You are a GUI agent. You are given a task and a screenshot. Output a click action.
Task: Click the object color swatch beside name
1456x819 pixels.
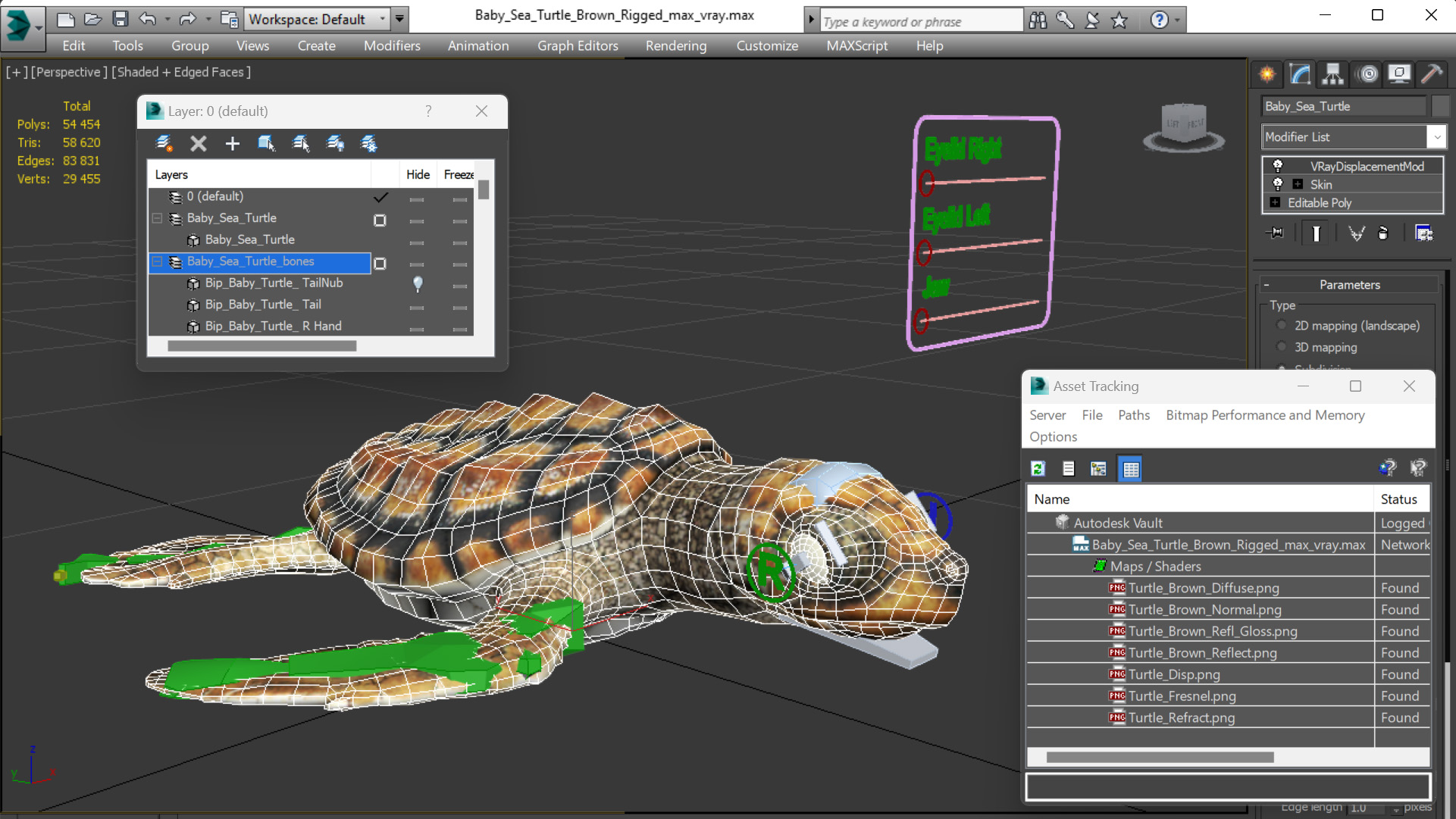[x=1440, y=106]
